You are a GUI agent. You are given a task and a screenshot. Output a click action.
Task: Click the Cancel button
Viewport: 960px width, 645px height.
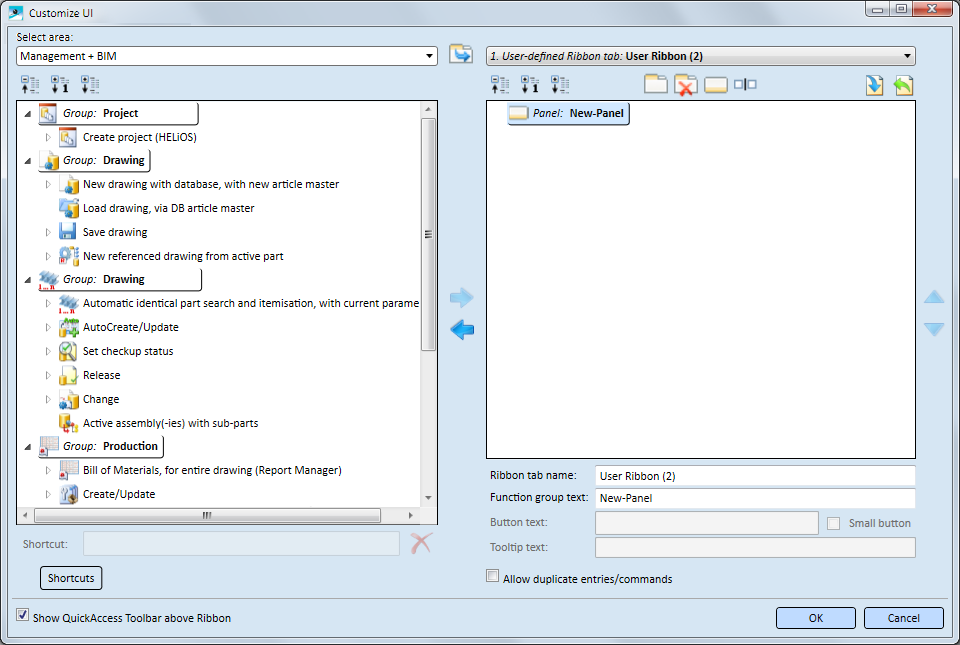point(903,618)
